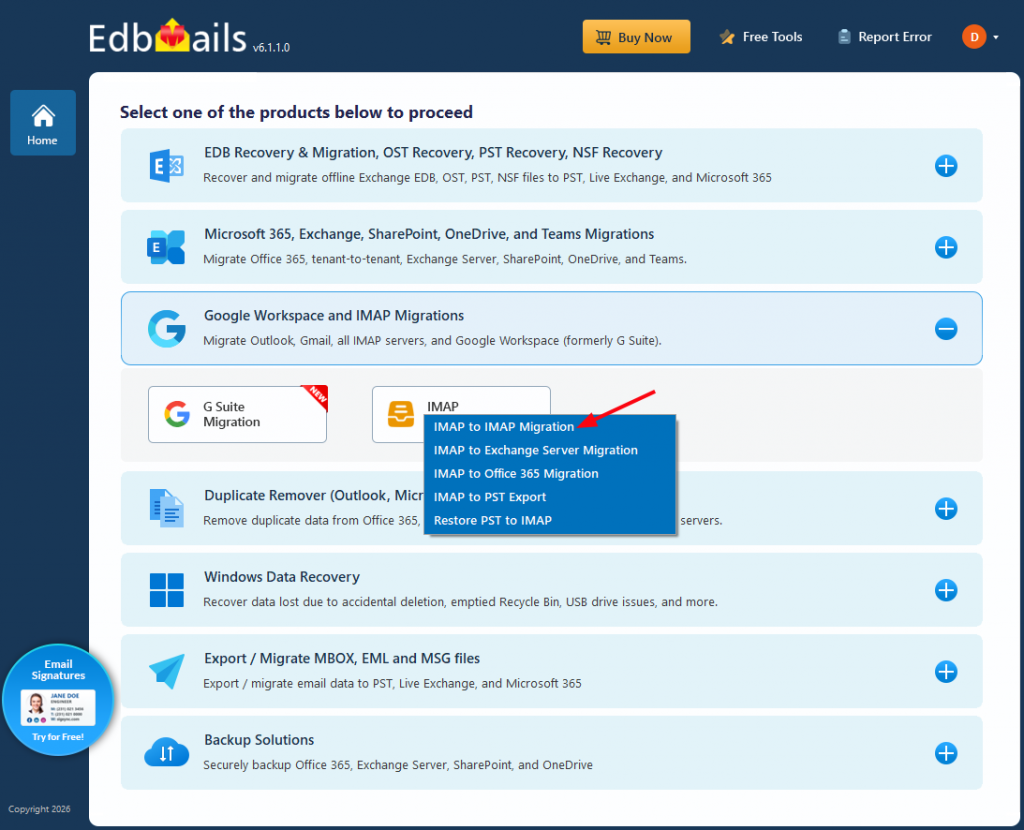Click the Google logo in G Suite tile
Image resolution: width=1024 pixels, height=830 pixels.
177,414
